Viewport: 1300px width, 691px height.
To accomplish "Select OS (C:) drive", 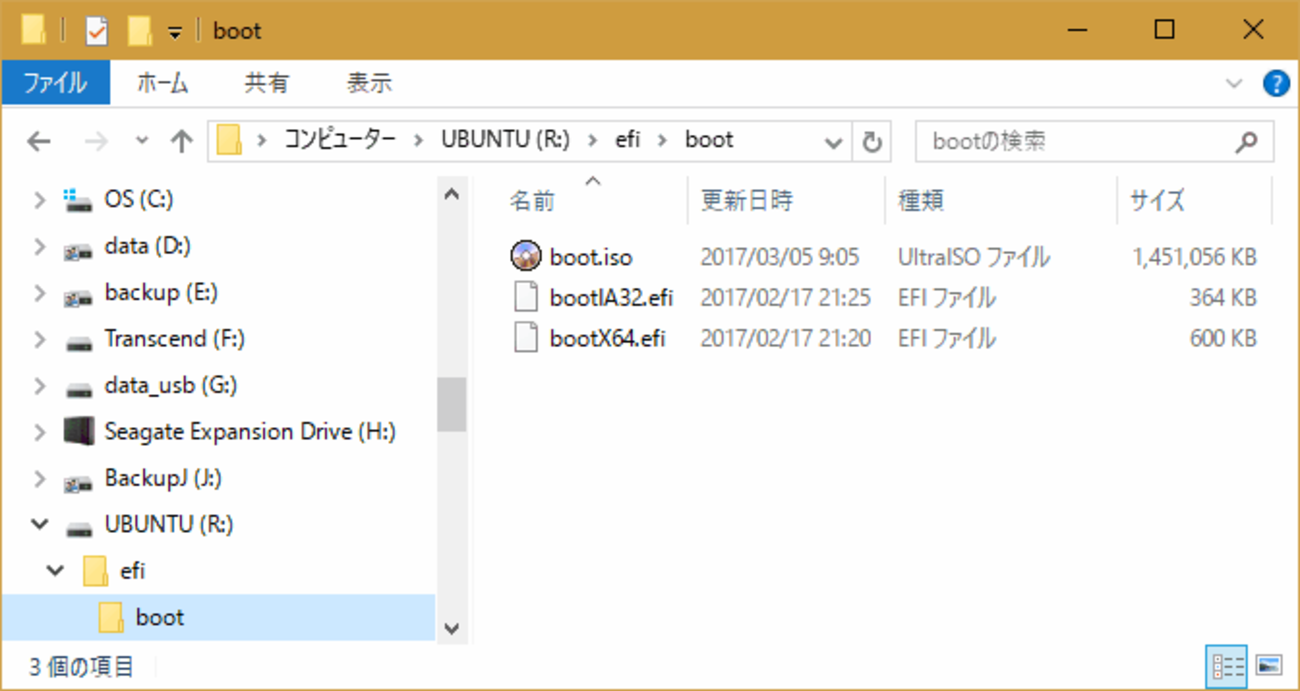I will pyautogui.click(x=139, y=200).
